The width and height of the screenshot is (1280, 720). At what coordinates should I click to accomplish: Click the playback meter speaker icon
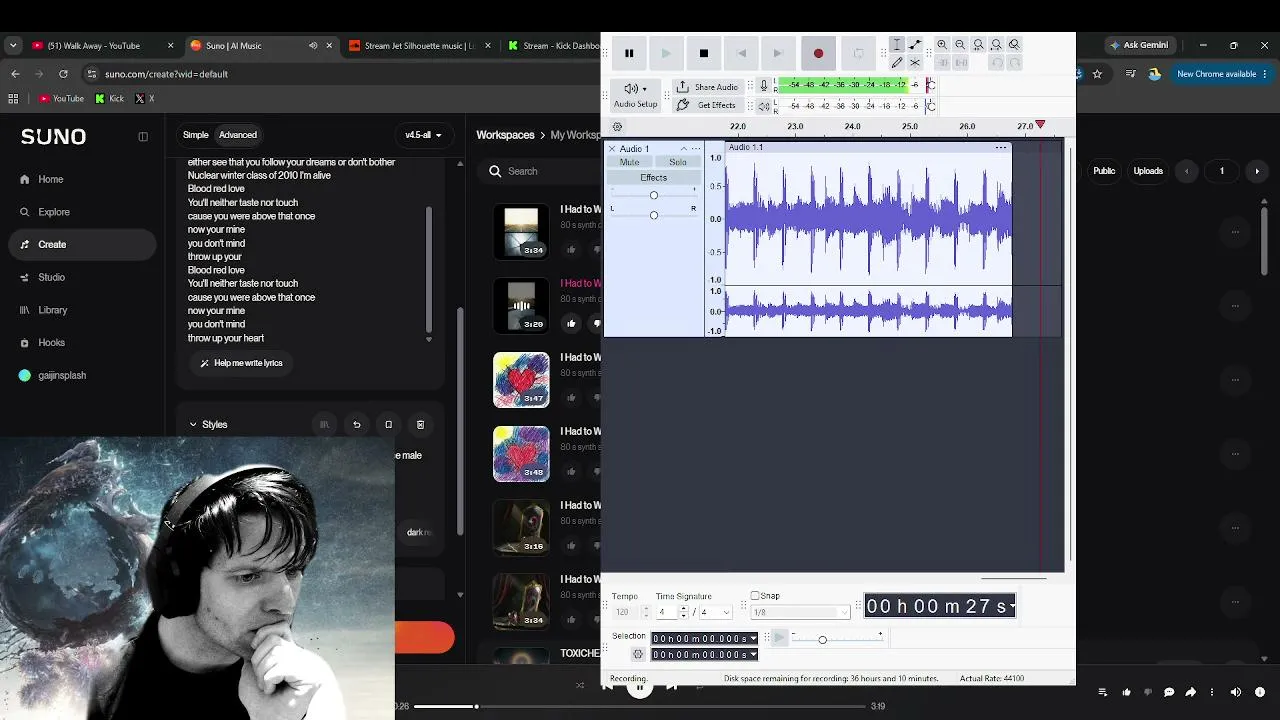(764, 105)
